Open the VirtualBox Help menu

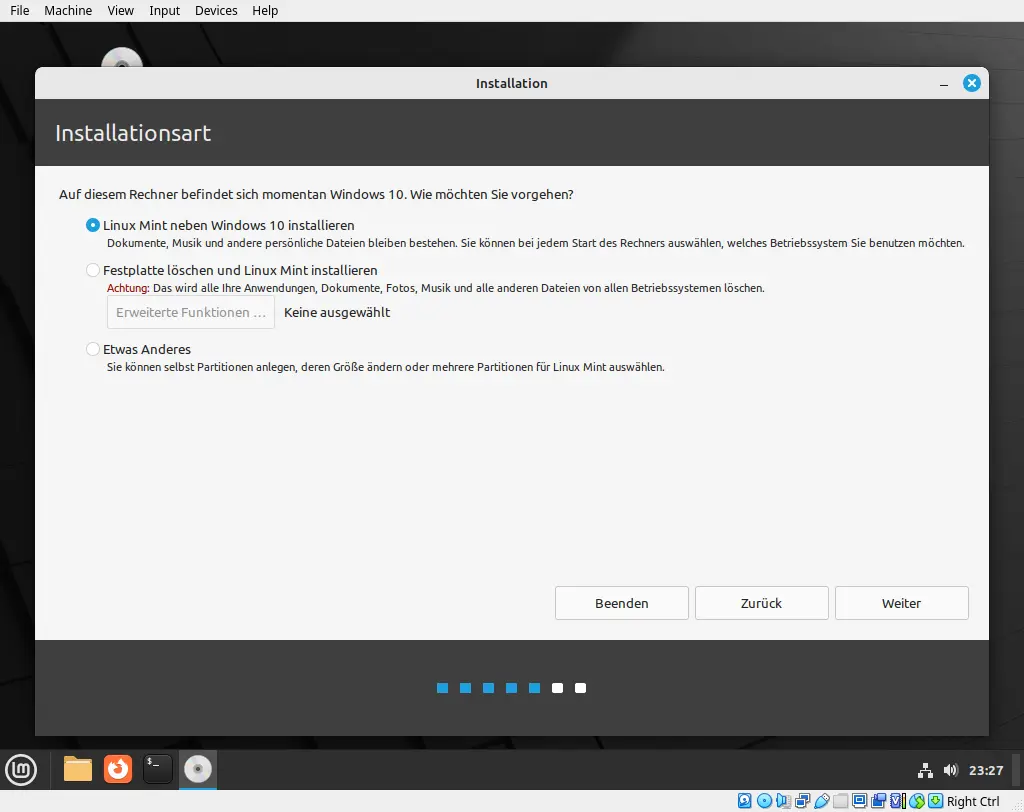(265, 10)
